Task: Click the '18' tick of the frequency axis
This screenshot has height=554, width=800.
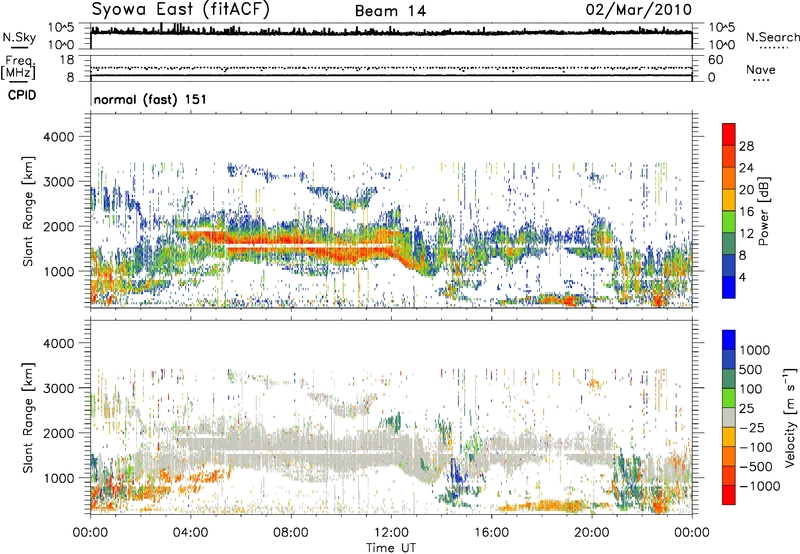Action: pos(66,60)
